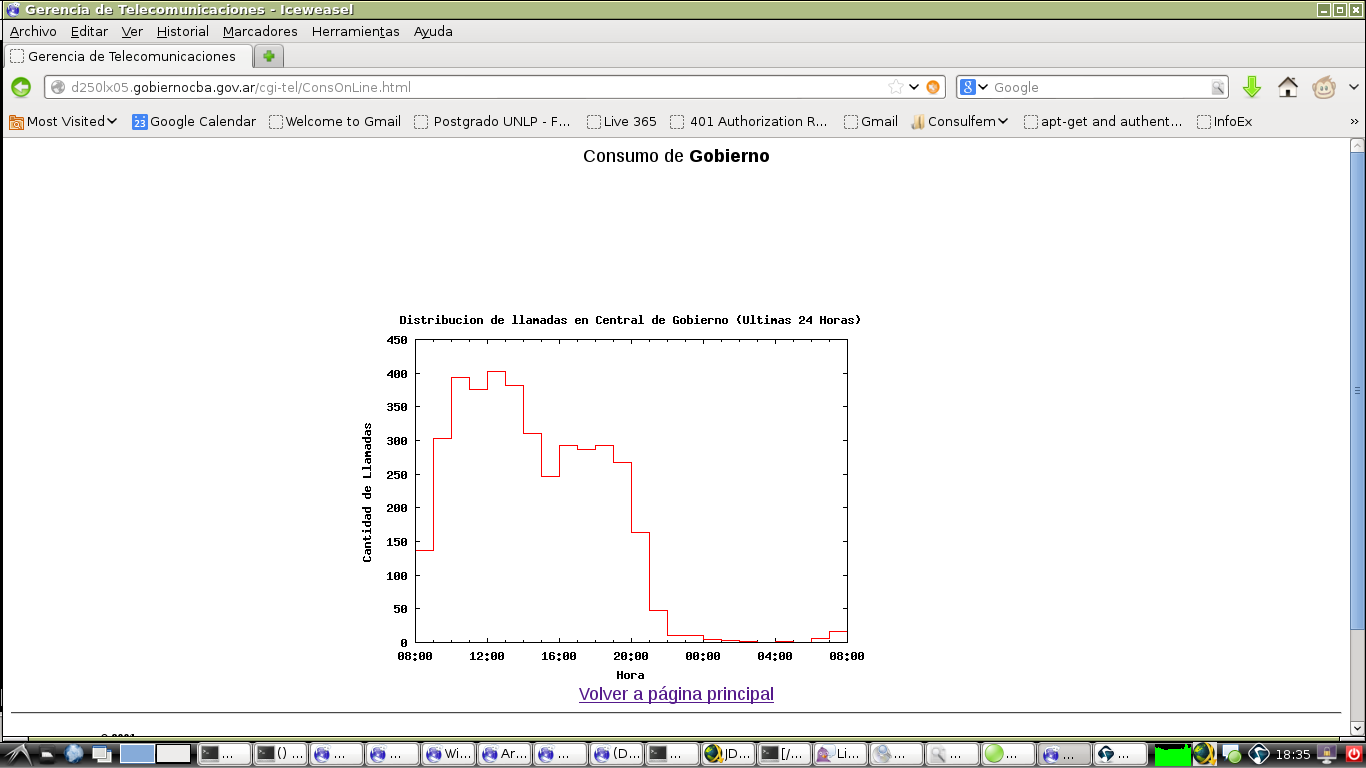1366x768 pixels.
Task: Open a new tab with plus button
Action: [x=269, y=56]
